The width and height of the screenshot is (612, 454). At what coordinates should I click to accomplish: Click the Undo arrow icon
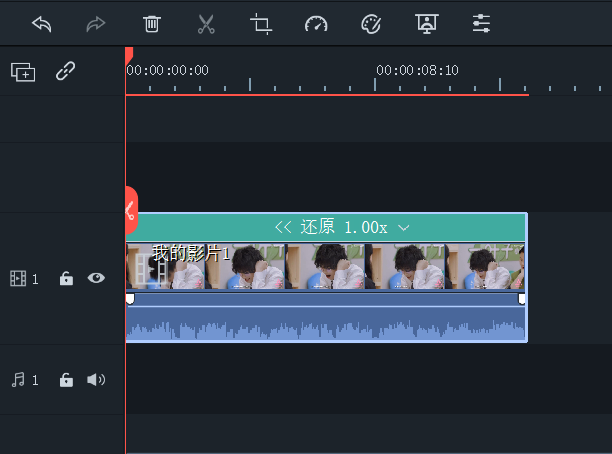click(x=42, y=24)
